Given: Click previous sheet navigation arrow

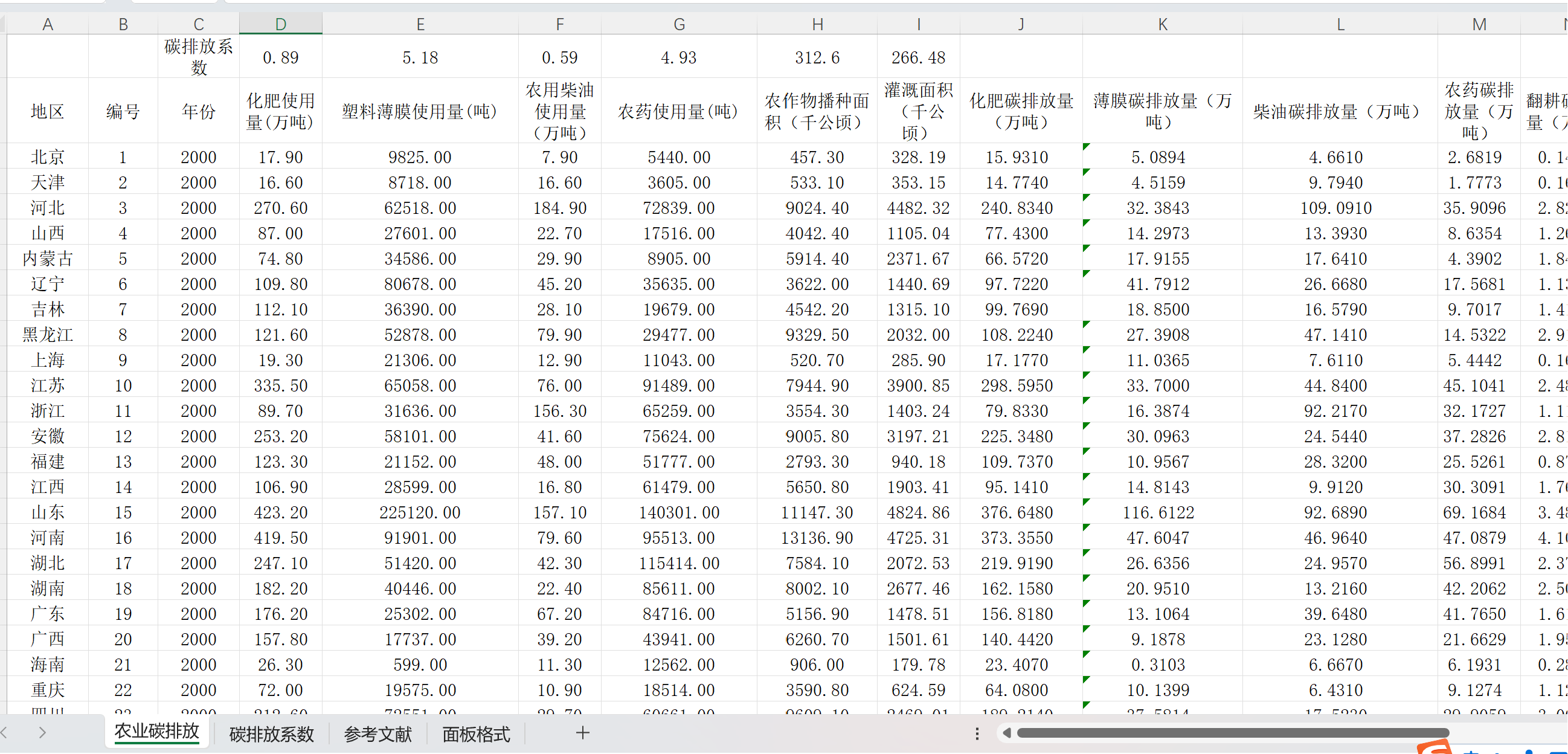Looking at the screenshot, I should coord(5,733).
